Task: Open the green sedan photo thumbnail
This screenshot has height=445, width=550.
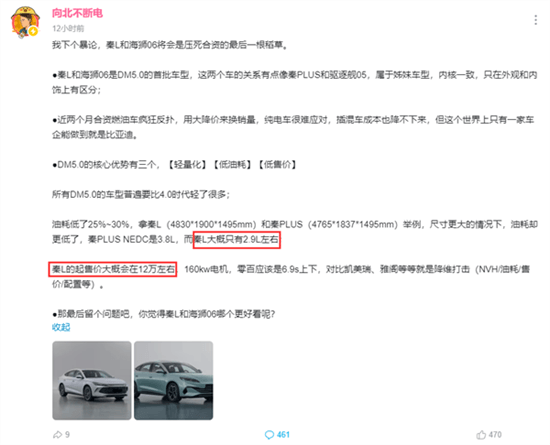Action: click(174, 380)
